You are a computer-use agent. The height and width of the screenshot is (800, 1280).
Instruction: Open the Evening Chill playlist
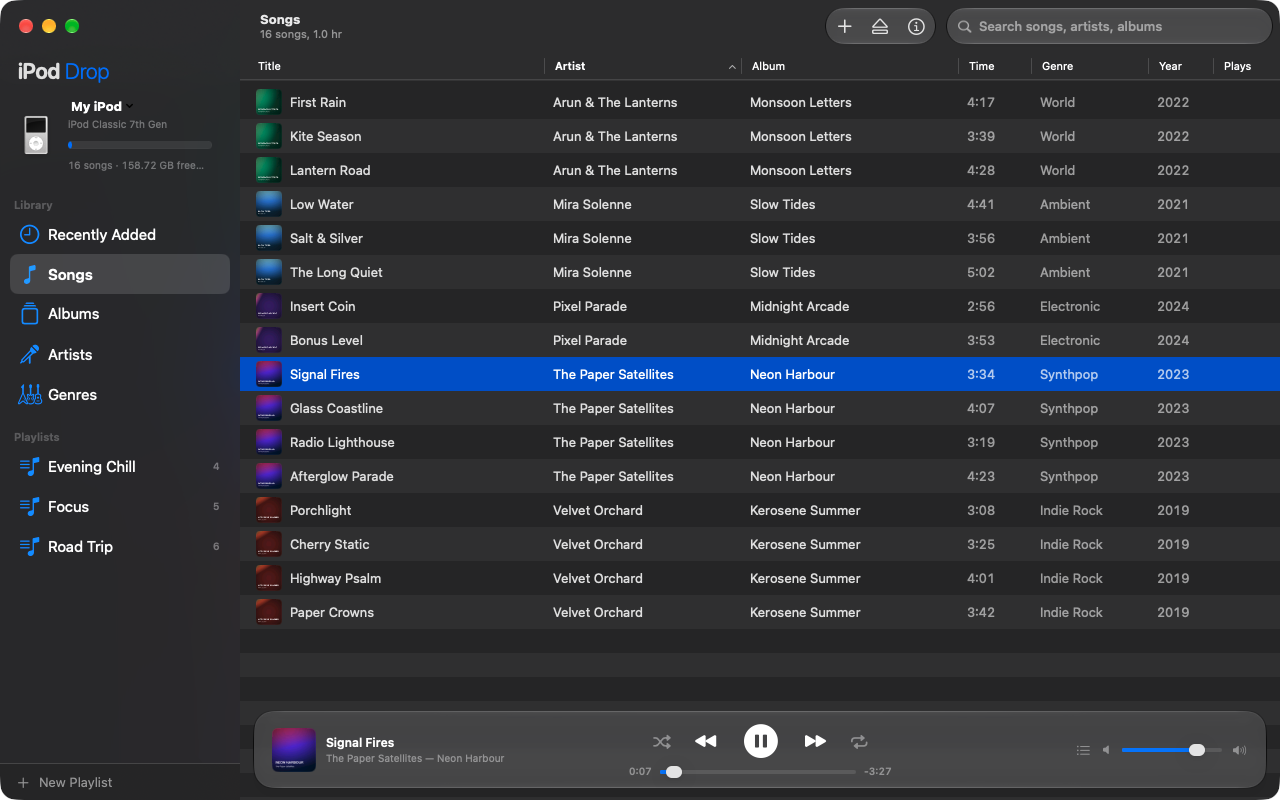click(120, 467)
